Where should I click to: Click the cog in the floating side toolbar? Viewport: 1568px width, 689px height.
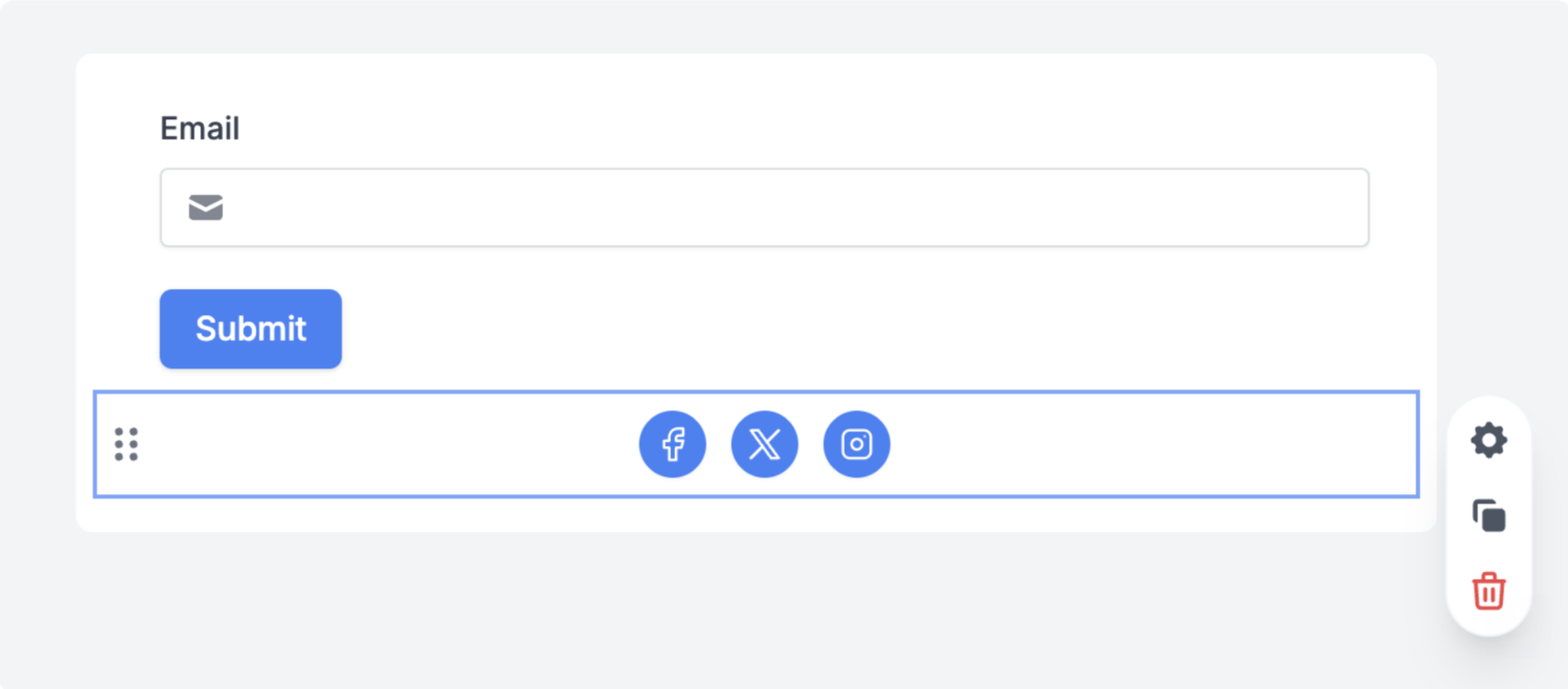[1489, 440]
